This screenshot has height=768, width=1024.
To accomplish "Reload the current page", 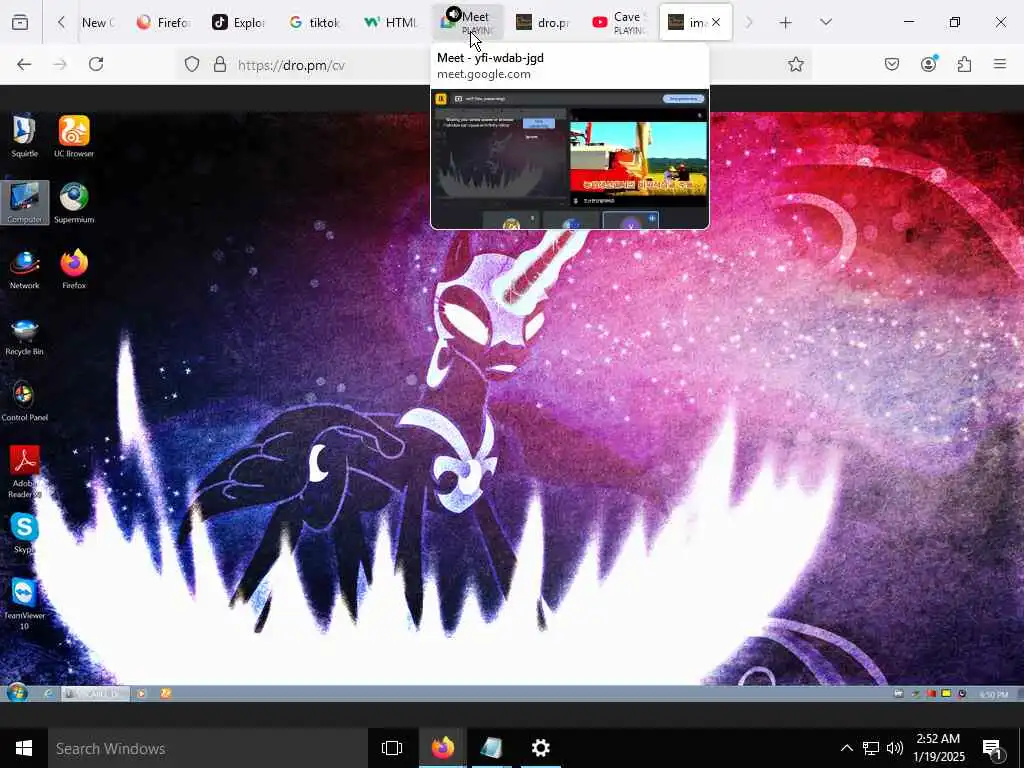I will 96,64.
